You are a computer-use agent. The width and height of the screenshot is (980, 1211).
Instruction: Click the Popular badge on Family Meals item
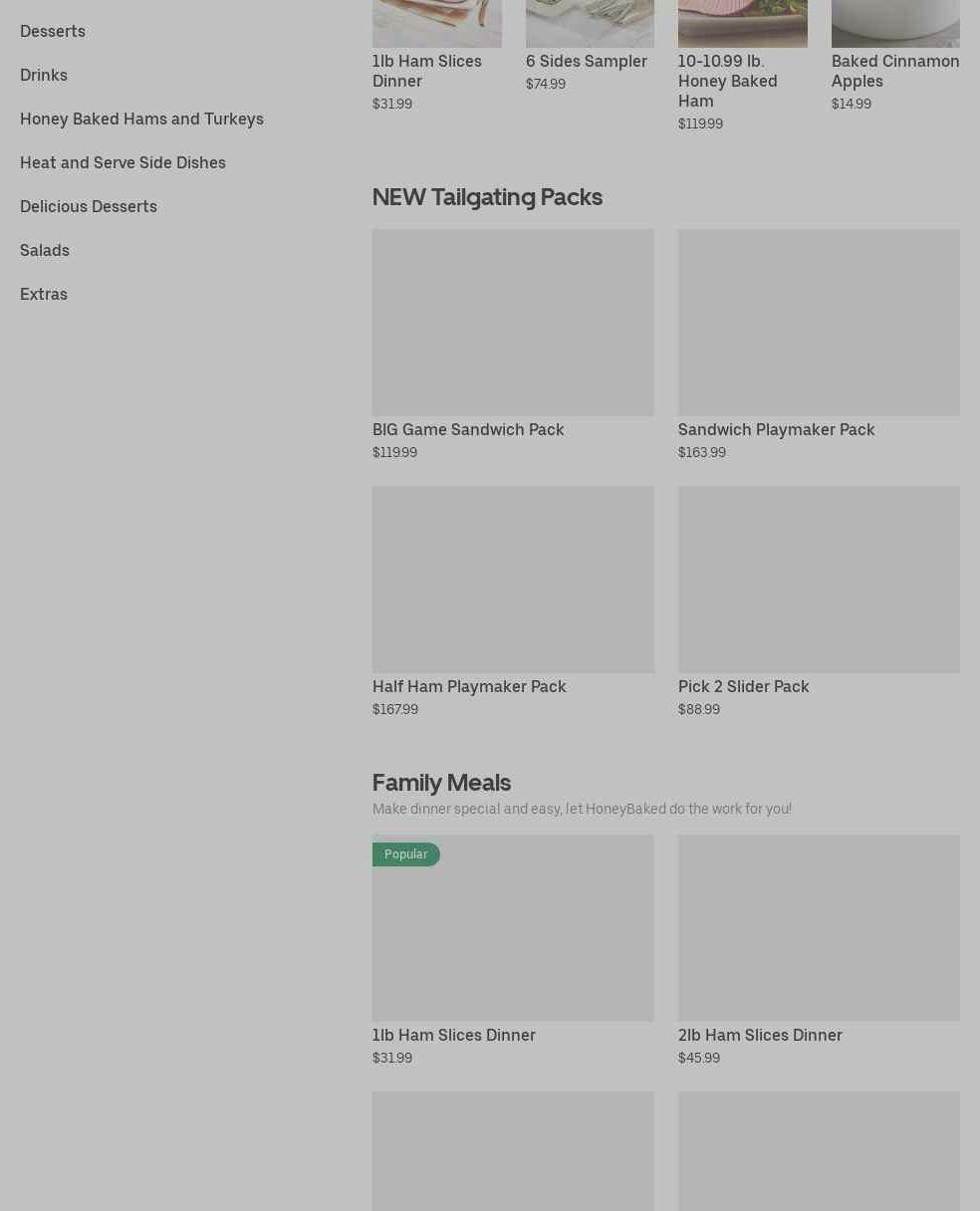[405, 854]
